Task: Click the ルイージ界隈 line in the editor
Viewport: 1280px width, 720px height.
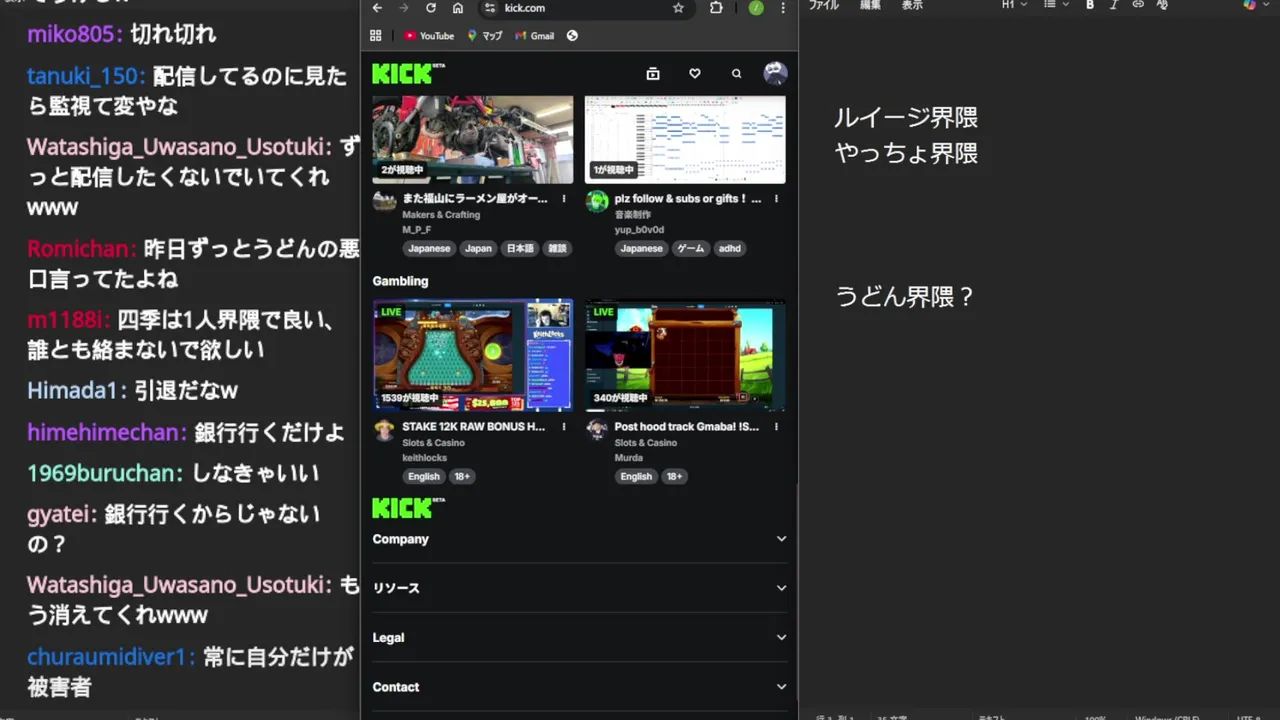Action: point(906,117)
